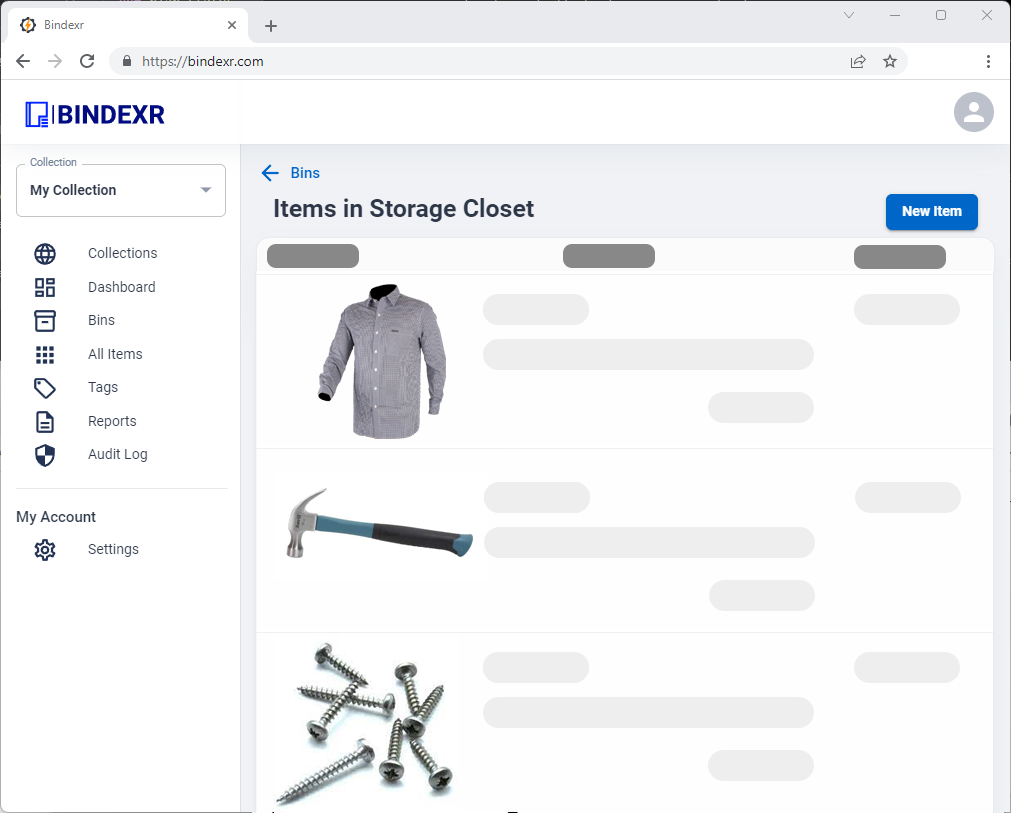Open the Reports document icon
Viewport: 1011px width, 813px height.
44,422
